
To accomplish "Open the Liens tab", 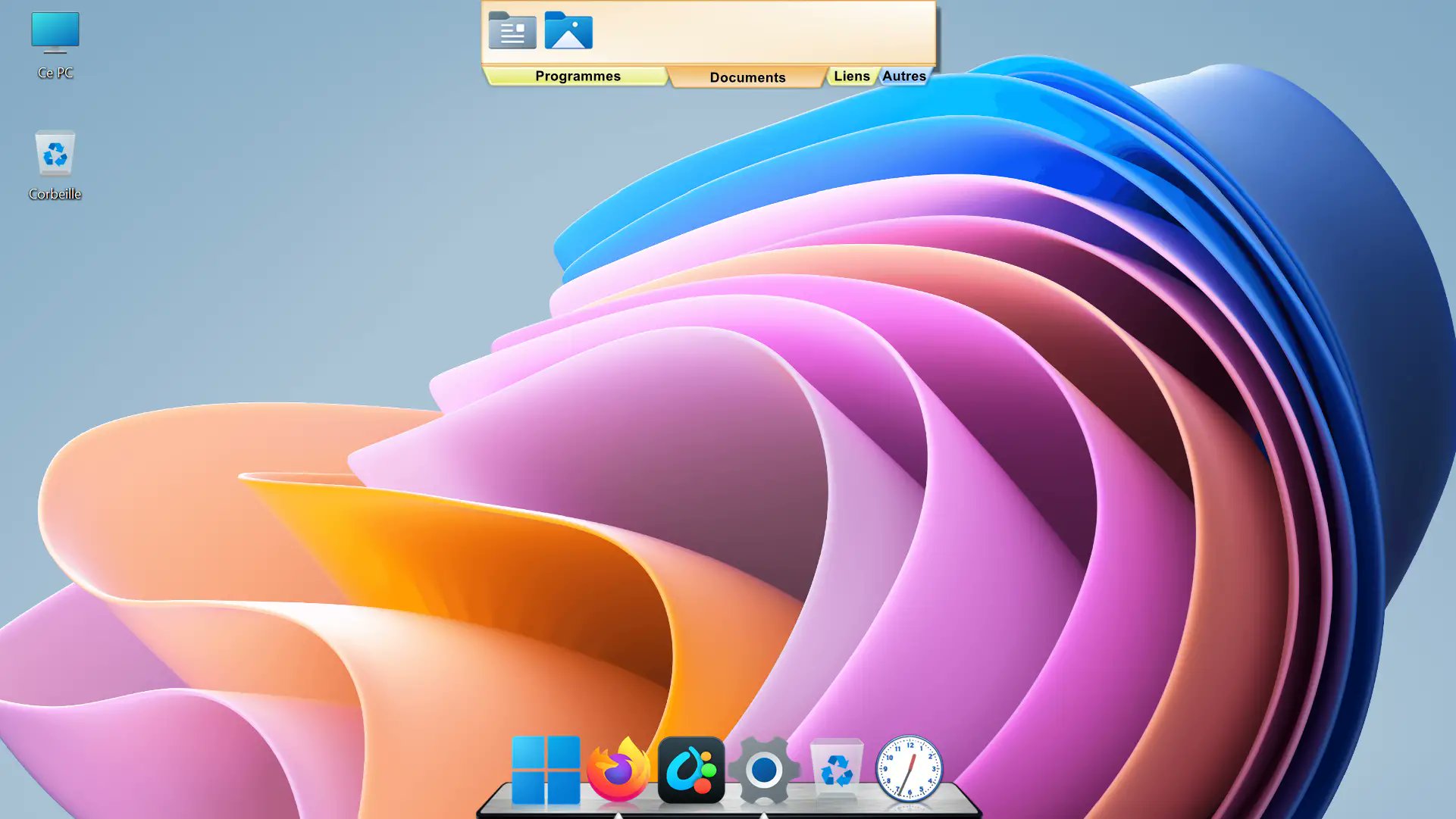I will pos(851,76).
